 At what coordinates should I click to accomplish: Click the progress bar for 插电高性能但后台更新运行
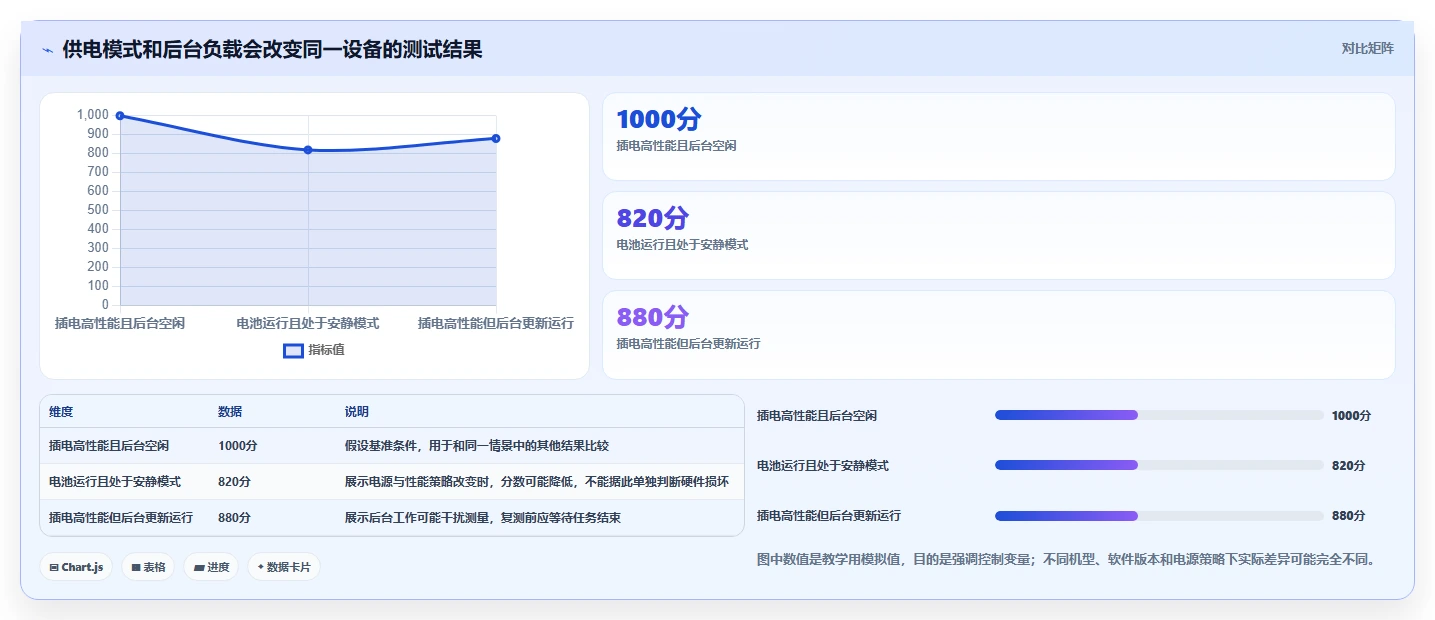tap(1159, 516)
